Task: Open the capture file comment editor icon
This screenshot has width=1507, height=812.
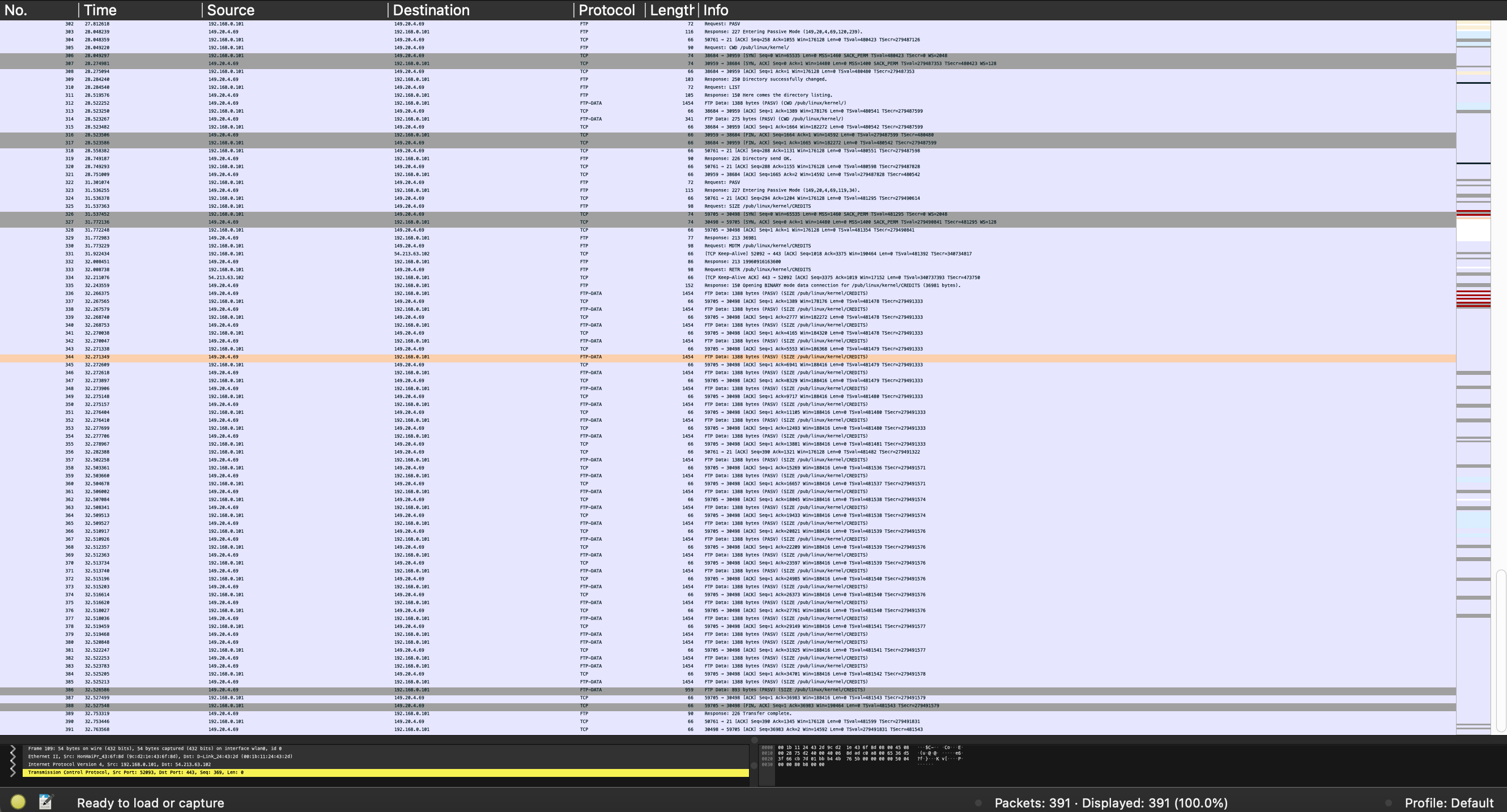Action: tap(45, 802)
